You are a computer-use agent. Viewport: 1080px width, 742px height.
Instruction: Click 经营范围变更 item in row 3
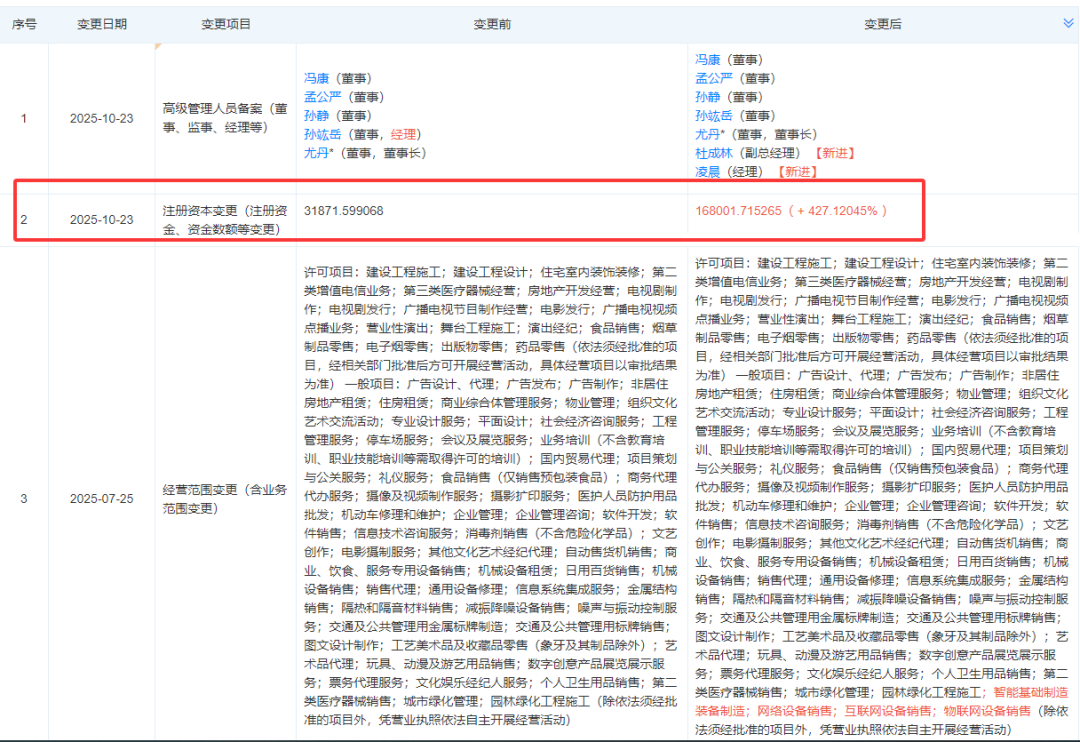click(x=226, y=498)
